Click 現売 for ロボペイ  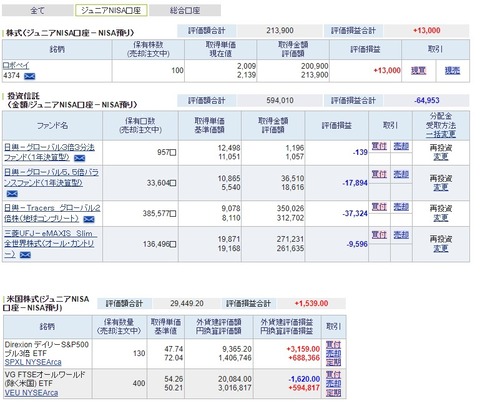point(452,71)
